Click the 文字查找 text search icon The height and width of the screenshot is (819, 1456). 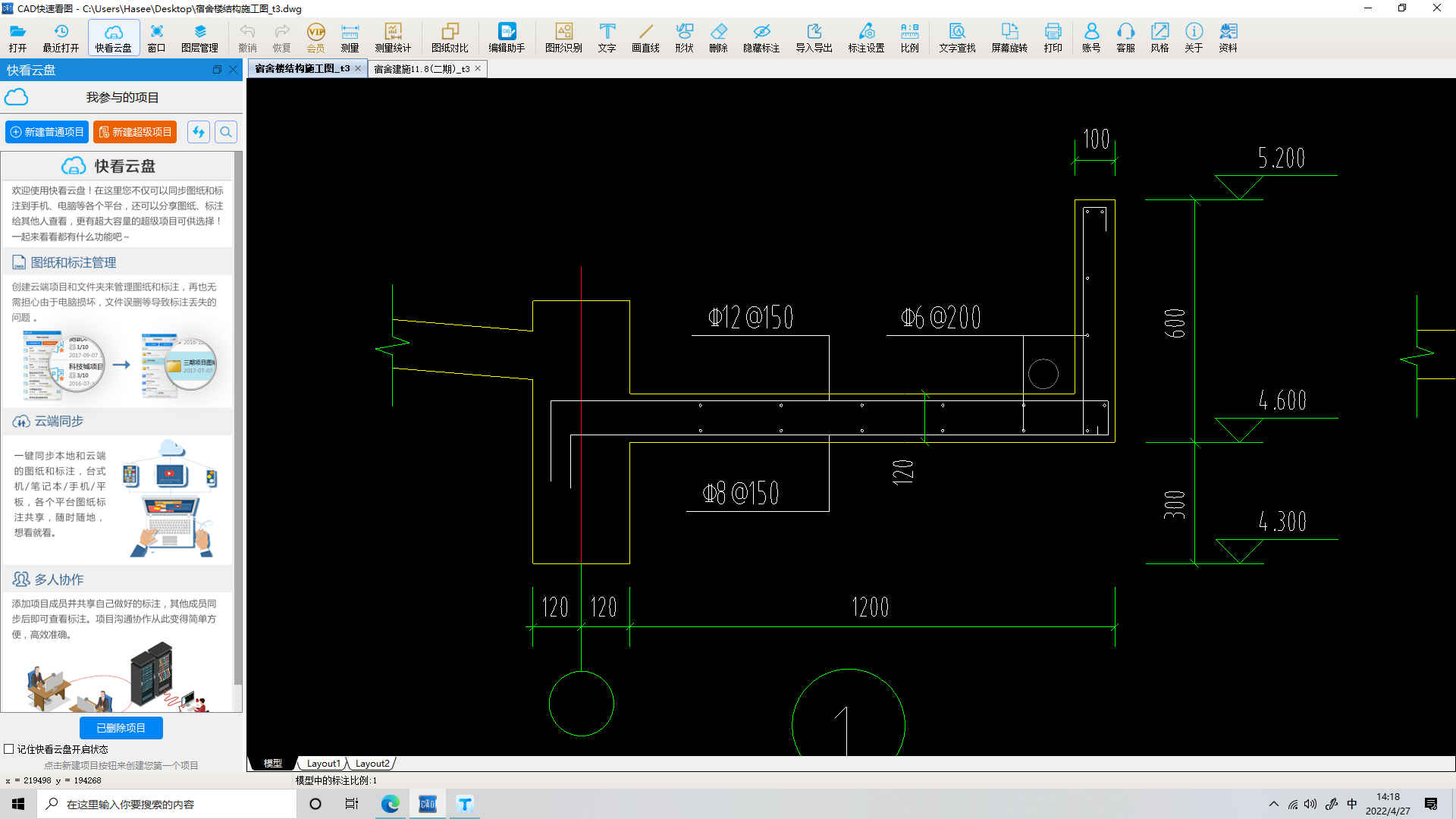tap(957, 37)
